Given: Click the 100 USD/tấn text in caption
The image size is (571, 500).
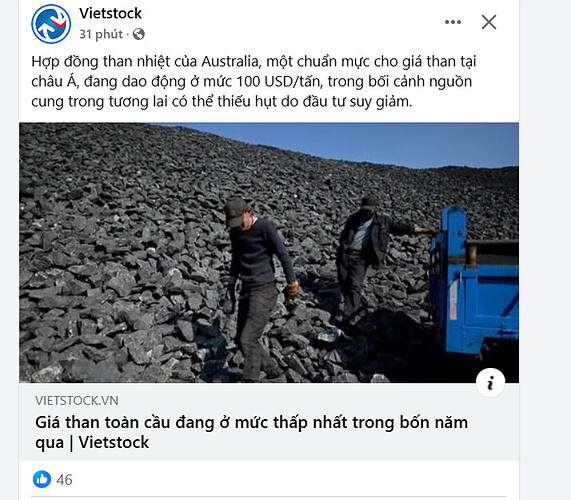Looking at the screenshot, I should tap(279, 82).
